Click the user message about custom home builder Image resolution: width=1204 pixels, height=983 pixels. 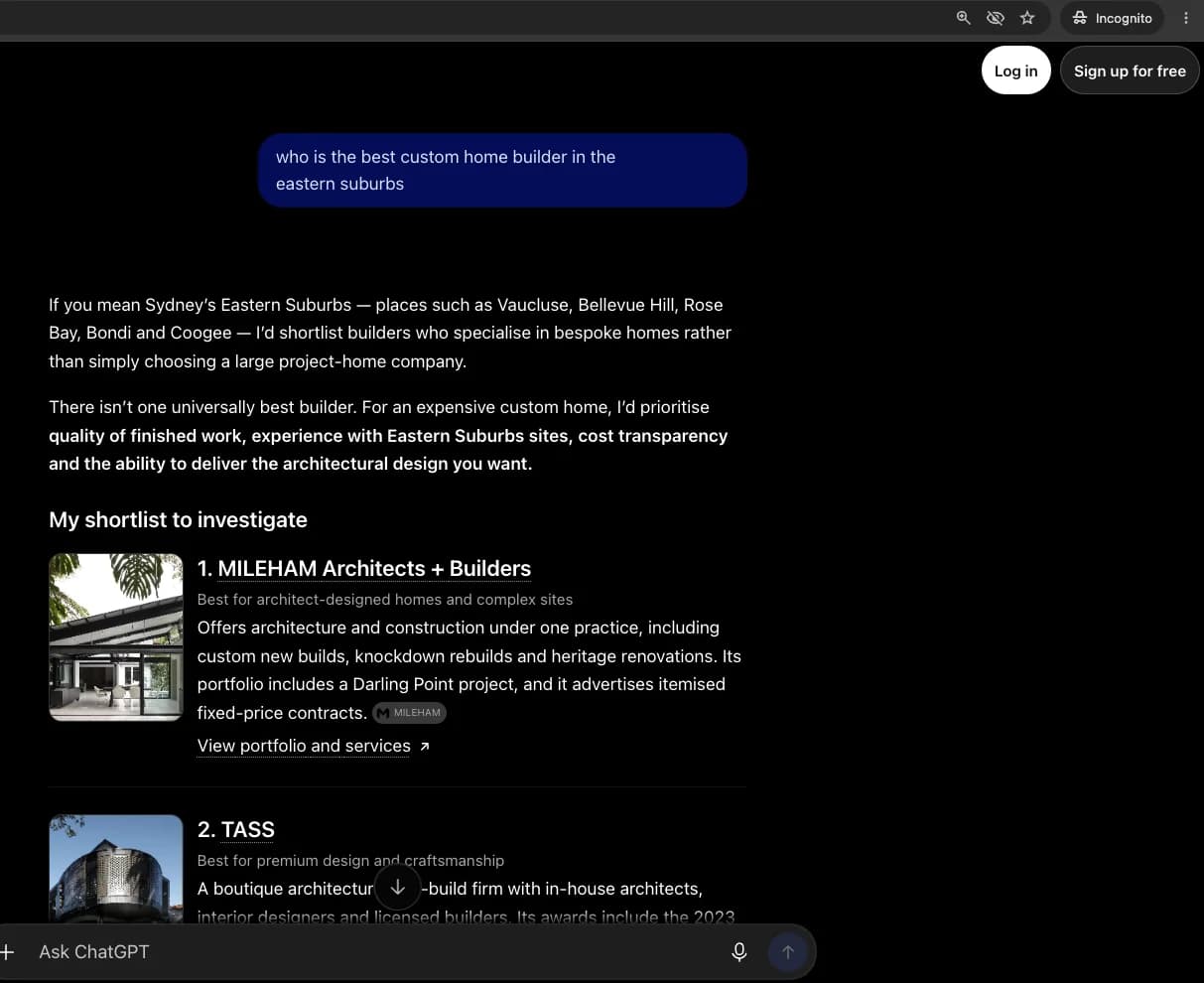[x=502, y=170]
